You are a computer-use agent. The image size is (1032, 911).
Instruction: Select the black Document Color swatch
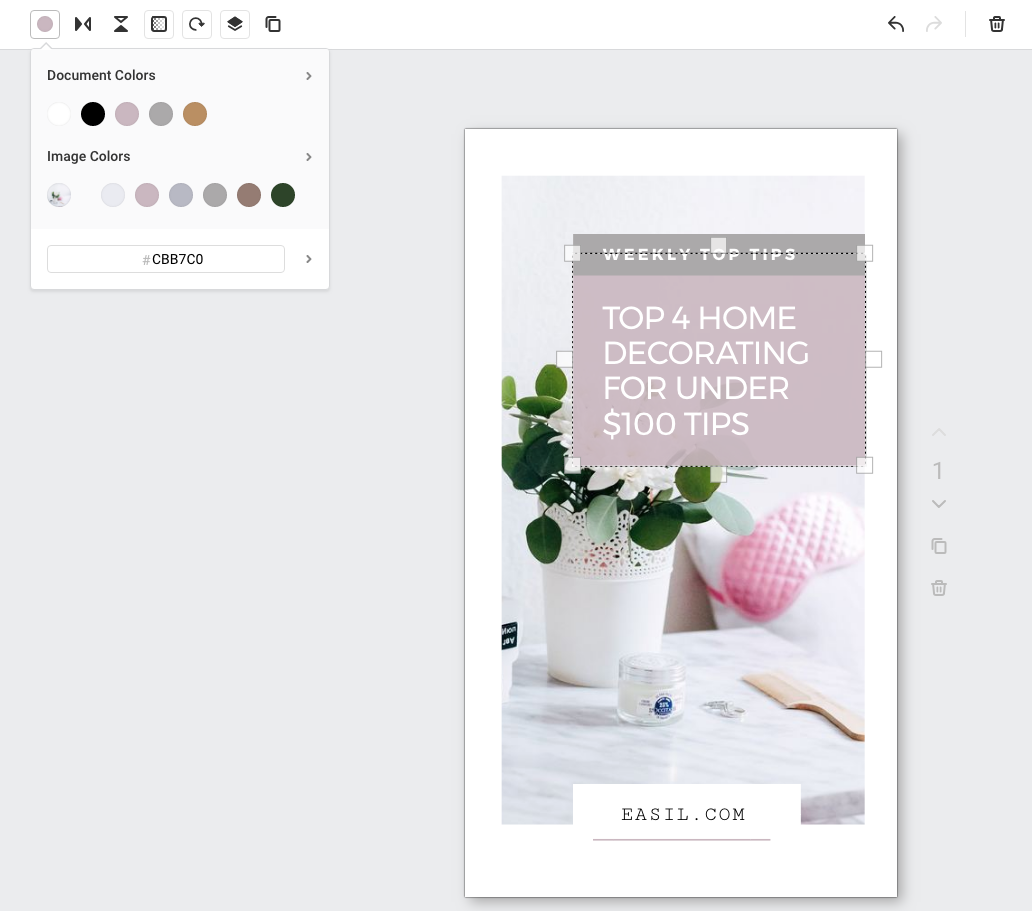pos(93,114)
